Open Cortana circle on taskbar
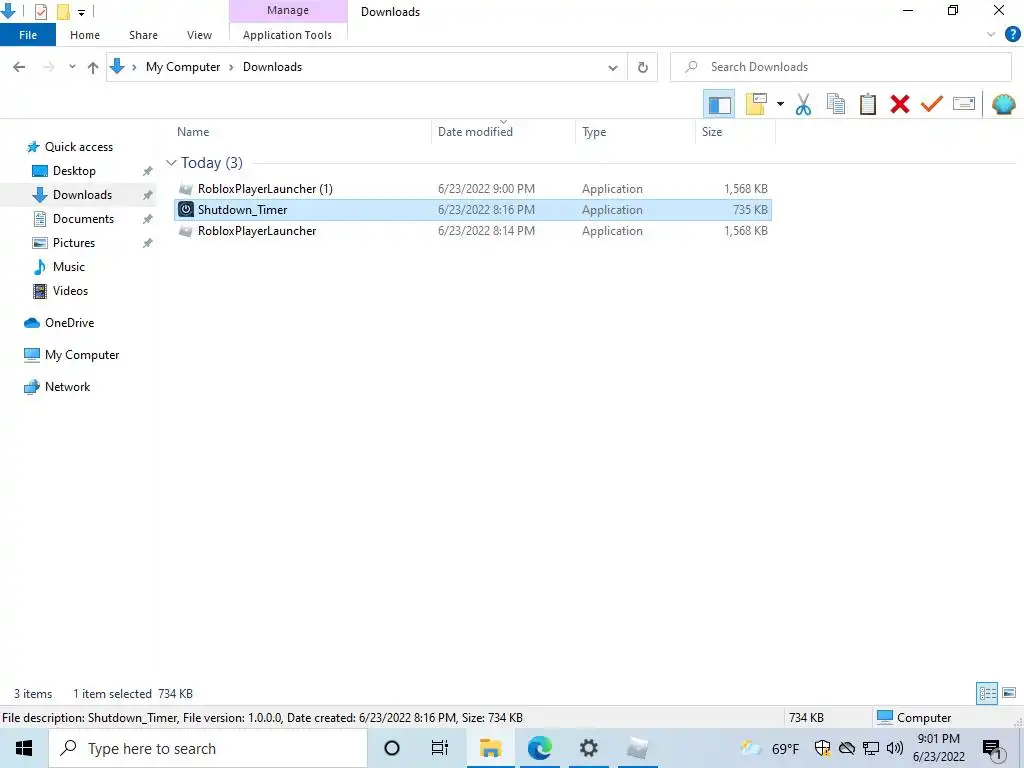 pos(392,748)
